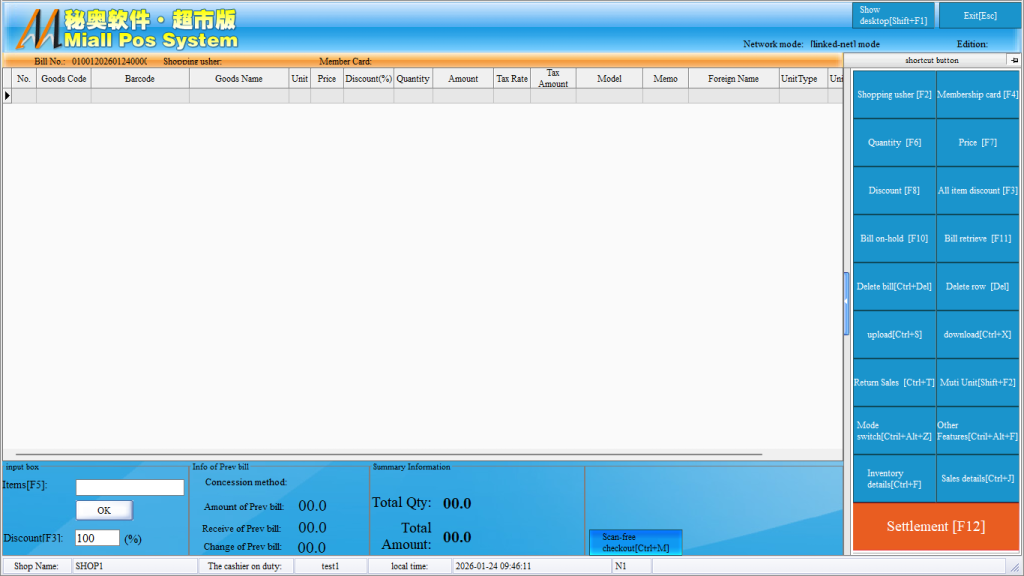Click the row indicator arrow in grid
1024x576 pixels.
[x=7, y=96]
